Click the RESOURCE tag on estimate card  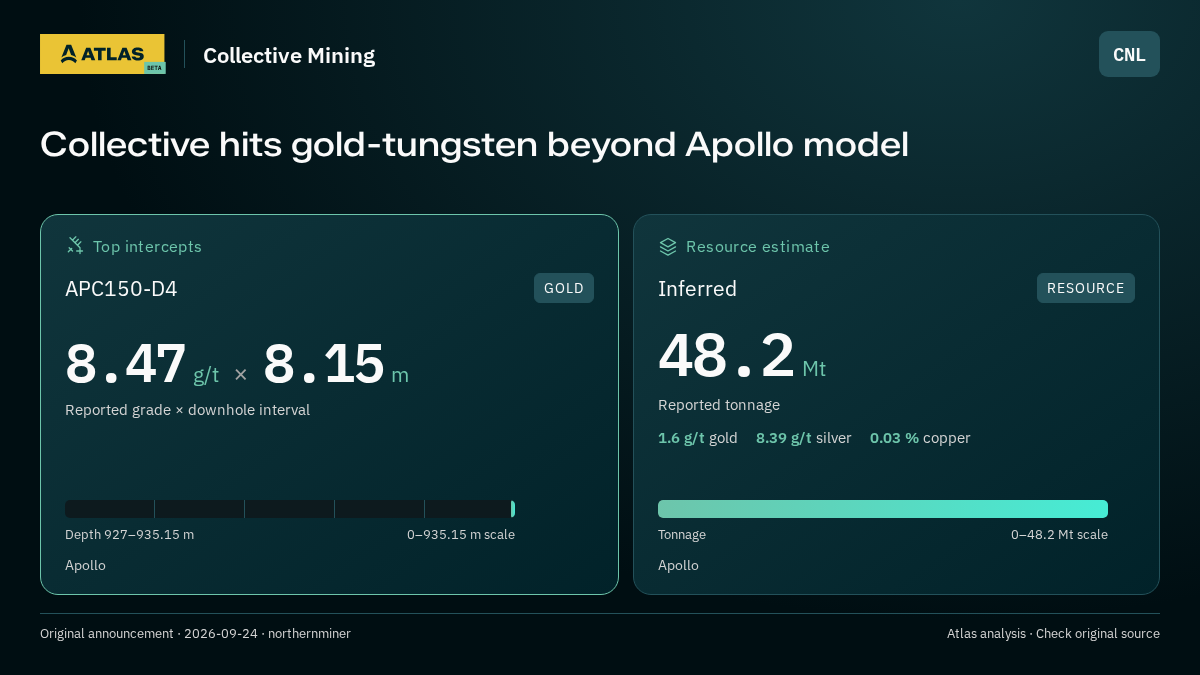click(1086, 288)
